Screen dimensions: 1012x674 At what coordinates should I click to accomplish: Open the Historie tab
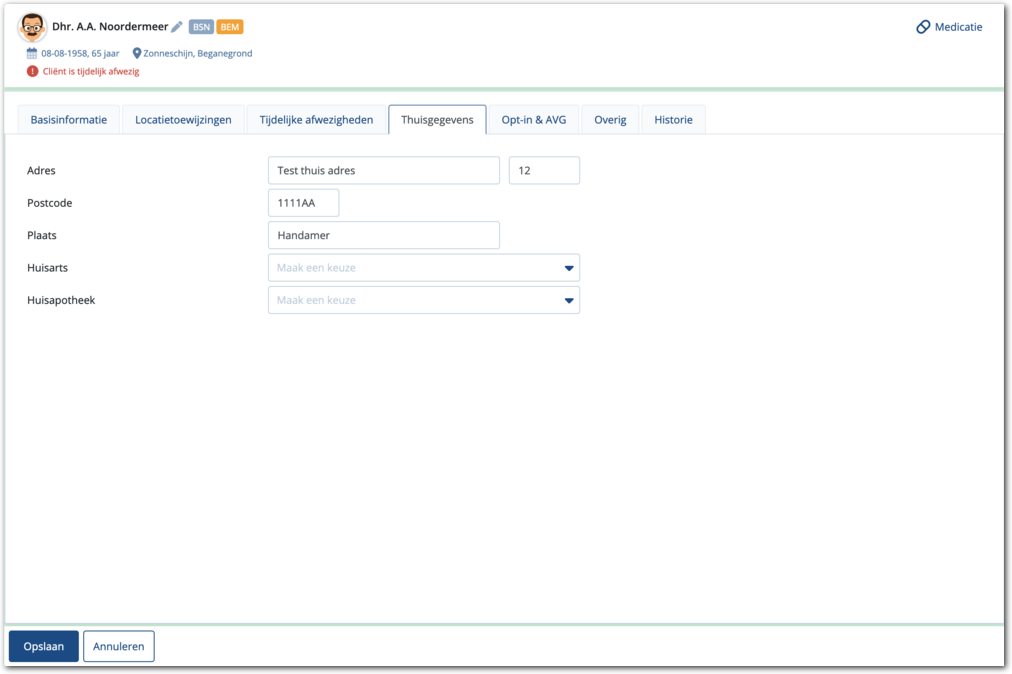(x=673, y=120)
